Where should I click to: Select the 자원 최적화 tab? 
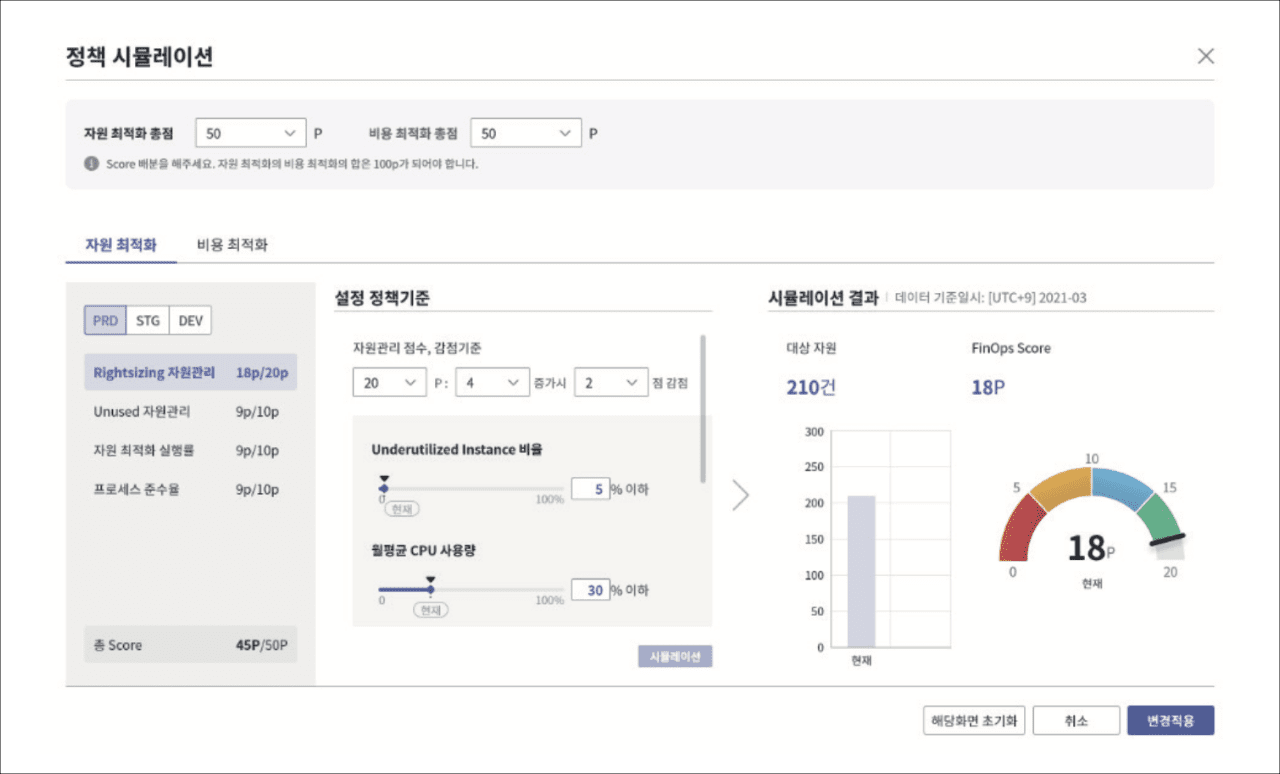pyautogui.click(x=121, y=244)
